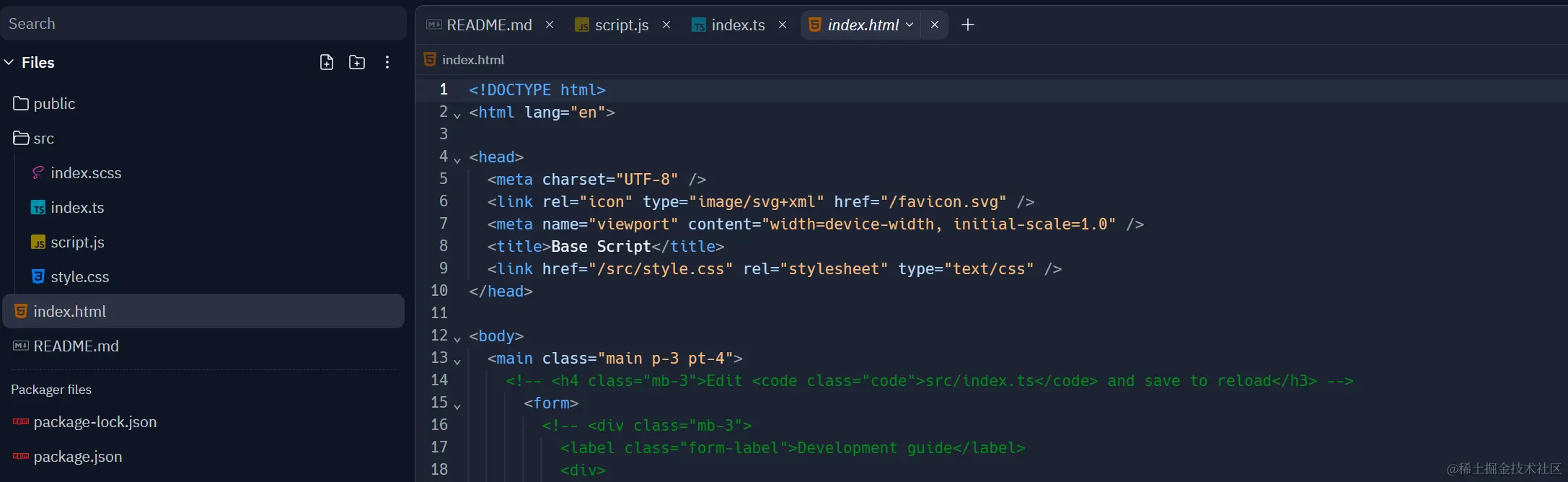Viewport: 1568px width, 482px height.
Task: Click the folder icon of public
Action: tap(21, 103)
